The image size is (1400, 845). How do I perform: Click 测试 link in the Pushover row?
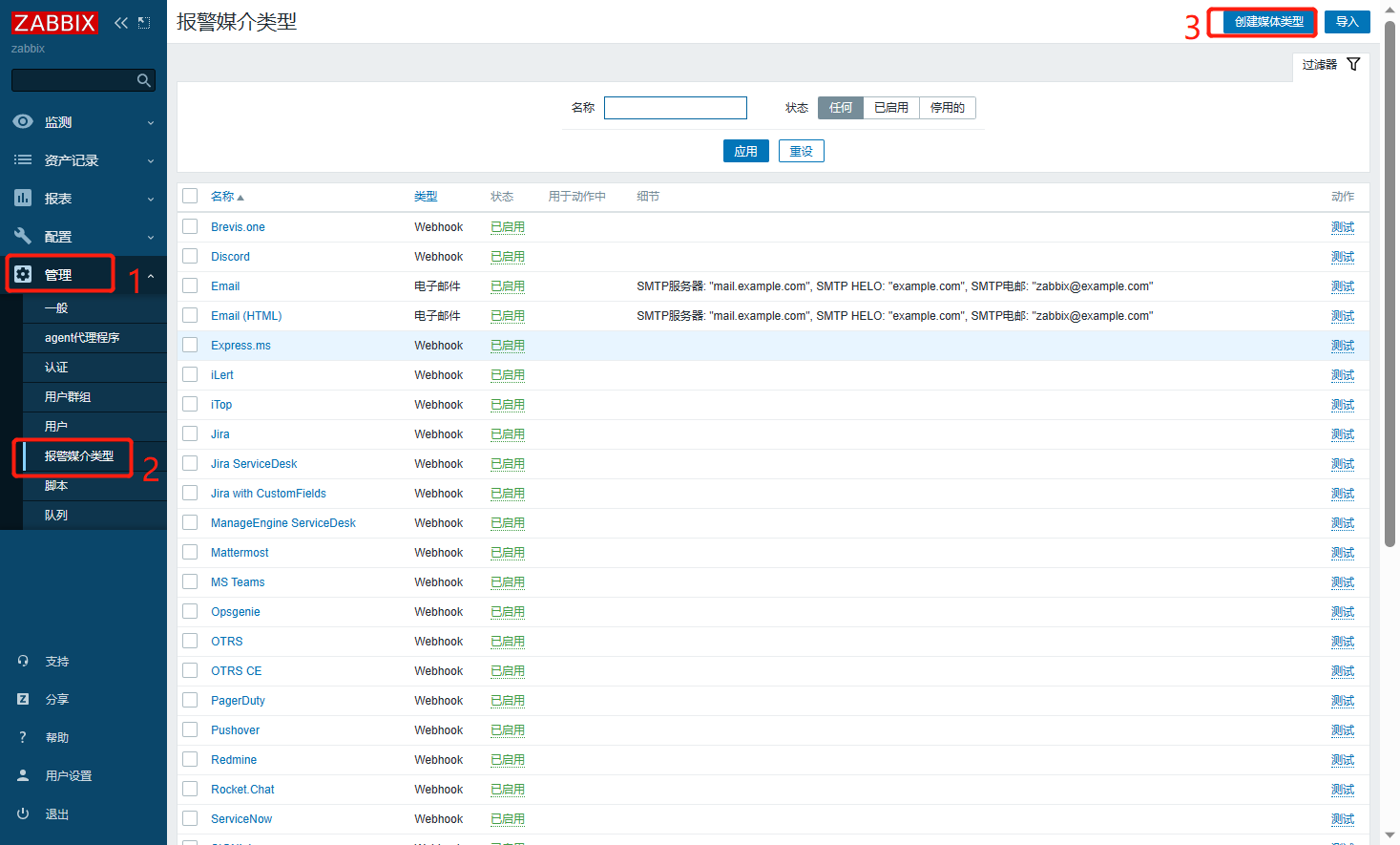pos(1343,730)
